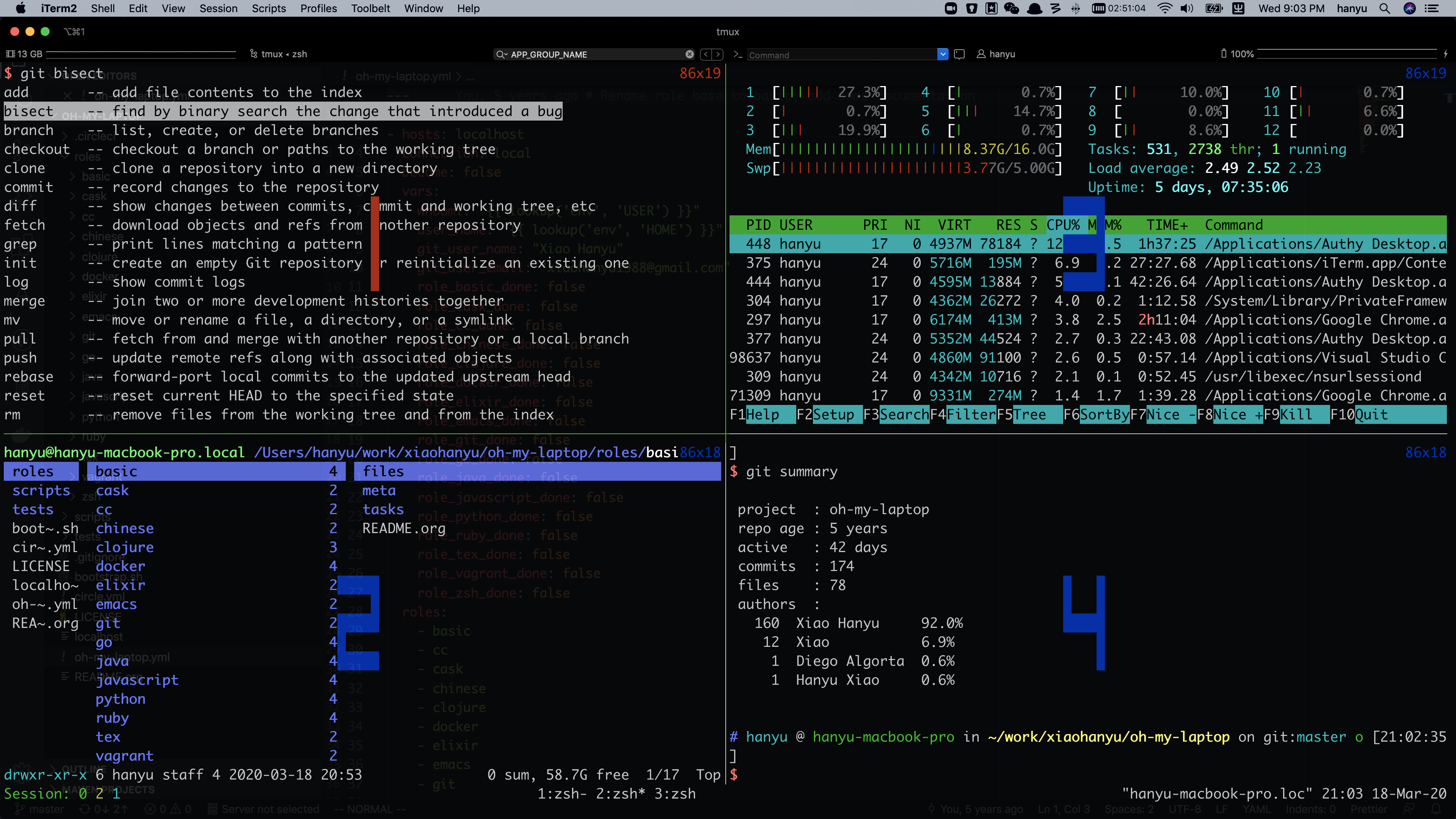Go to next search result arrow
This screenshot has width=1456, height=819.
(718, 54)
